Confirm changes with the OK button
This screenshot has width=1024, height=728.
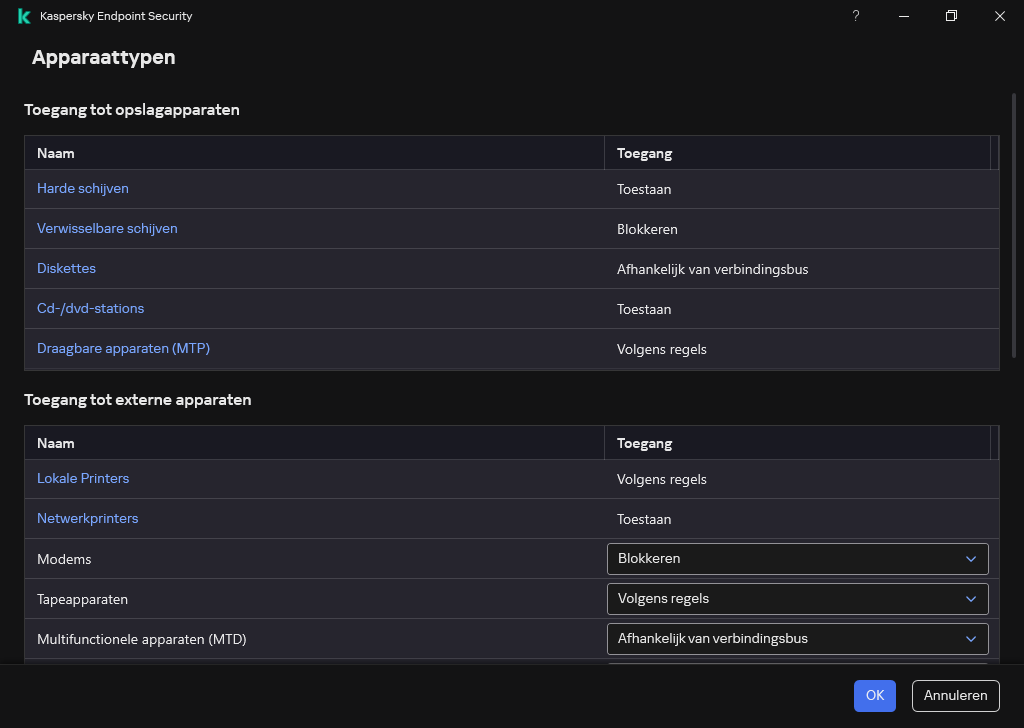tap(875, 695)
